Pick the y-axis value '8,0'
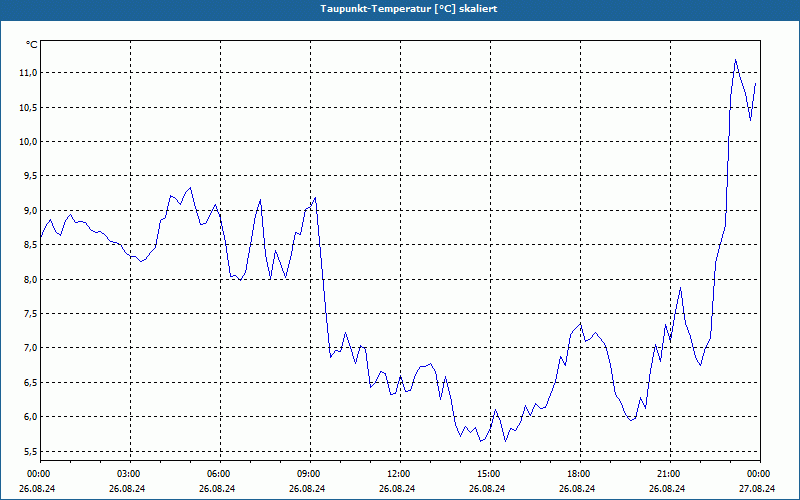Image resolution: width=800 pixels, height=500 pixels. click(31, 280)
